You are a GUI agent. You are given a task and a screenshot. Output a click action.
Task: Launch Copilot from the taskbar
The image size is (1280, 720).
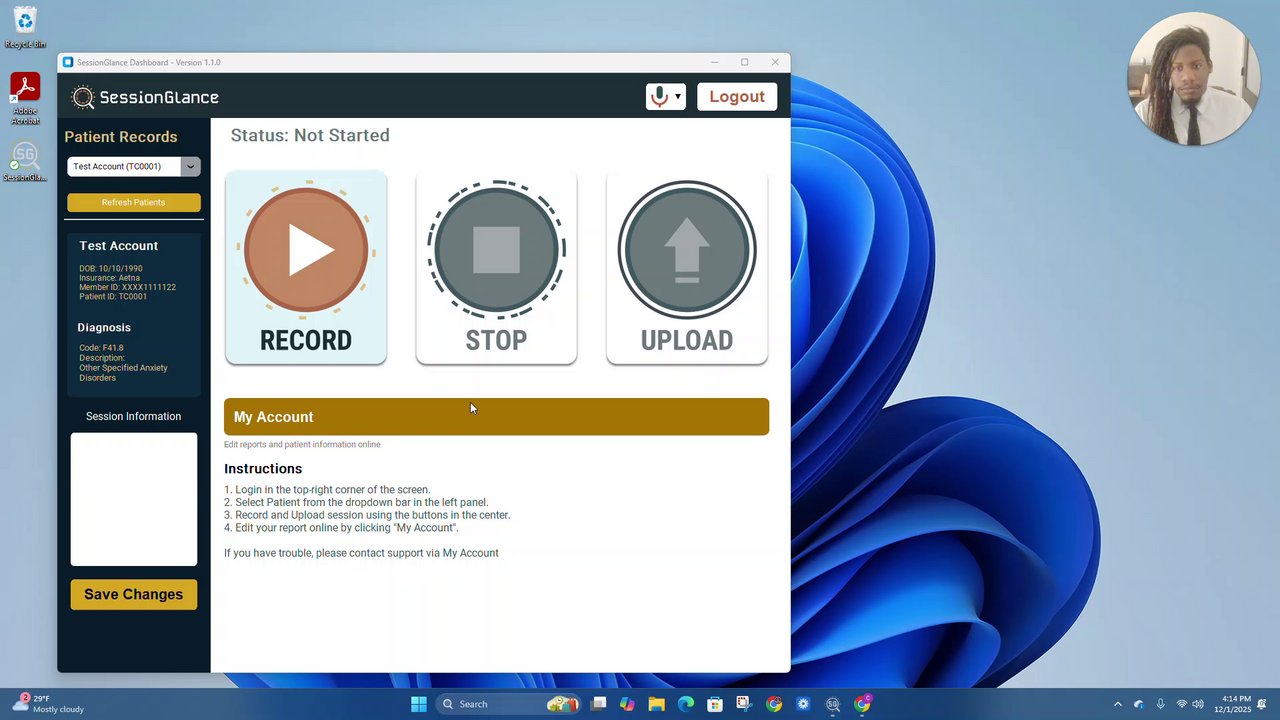(627, 704)
